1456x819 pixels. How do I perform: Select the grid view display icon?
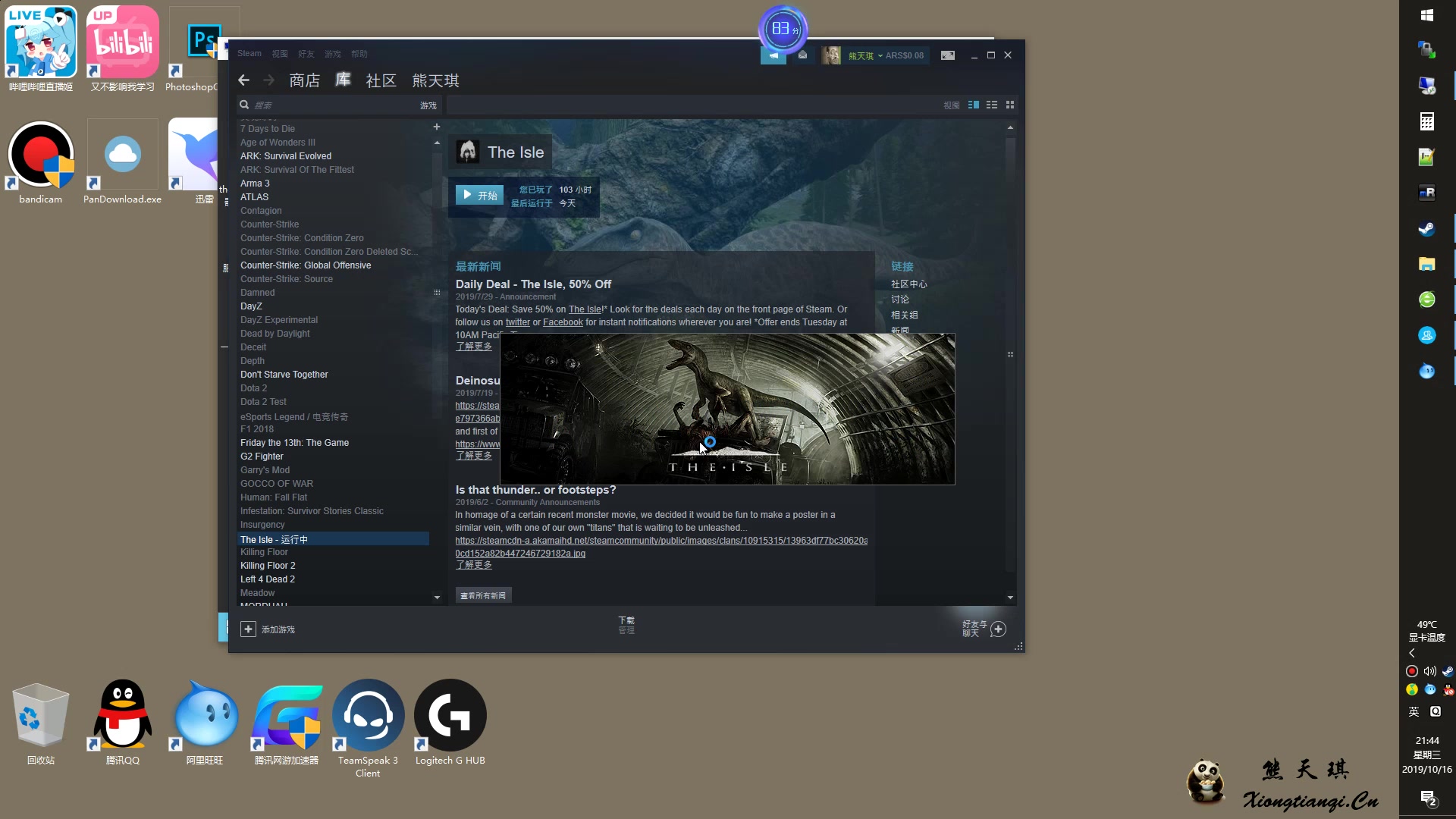point(1010,105)
